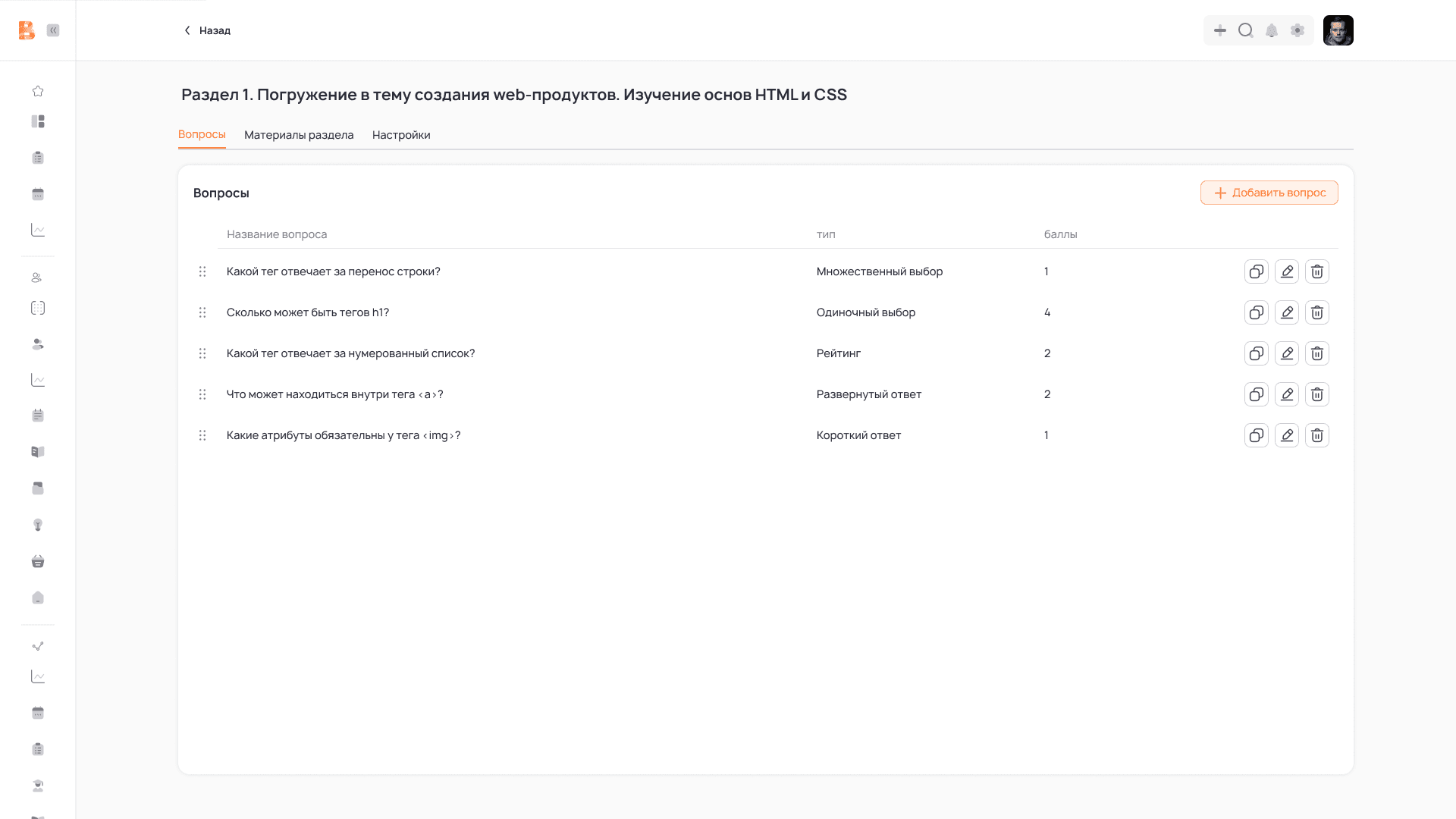This screenshot has height=819, width=1456.
Task: Edit the question about тега <a>
Action: [1287, 394]
